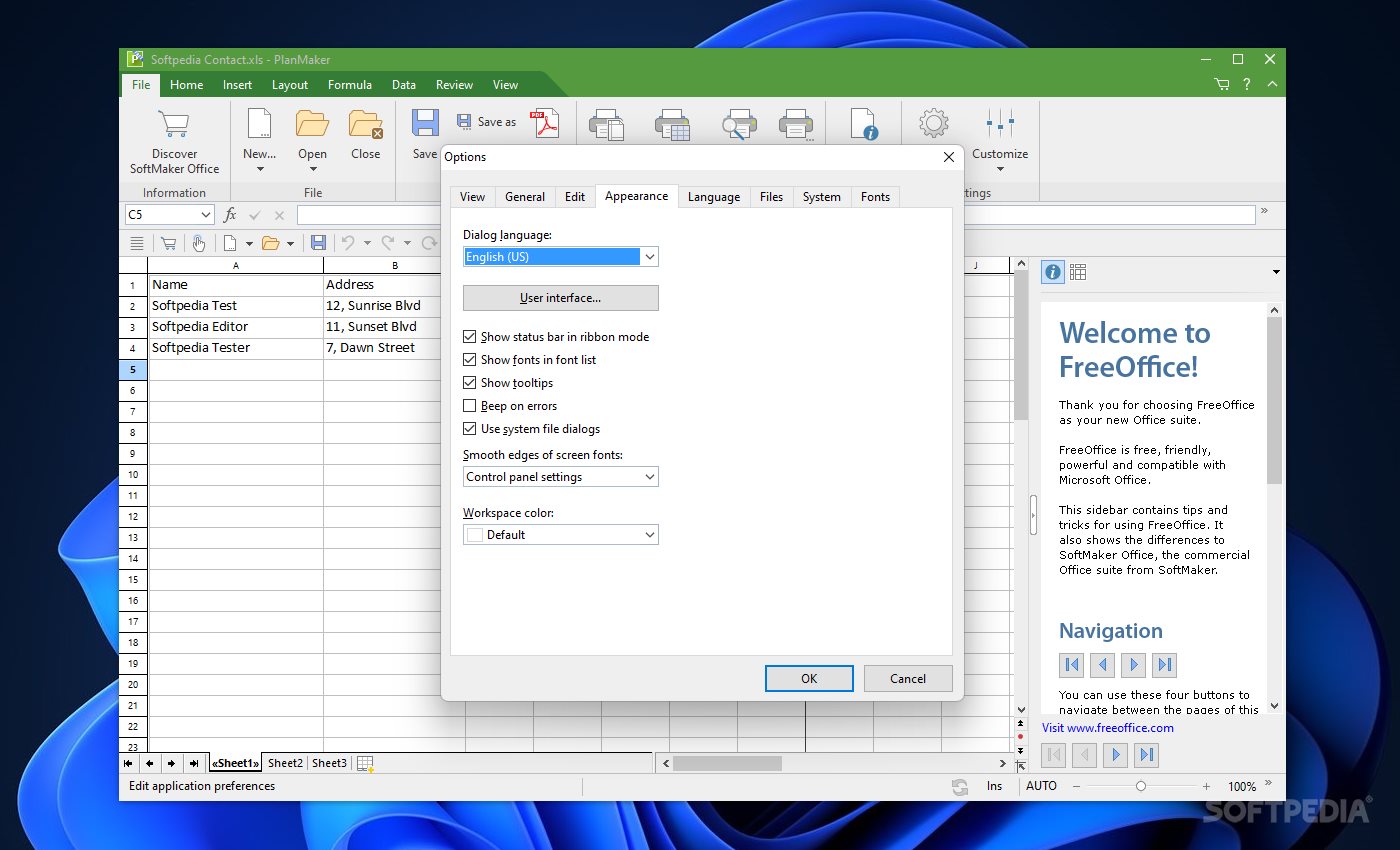The width and height of the screenshot is (1400, 850).
Task: Click the horizontal scrollbar thumb
Action: click(727, 763)
